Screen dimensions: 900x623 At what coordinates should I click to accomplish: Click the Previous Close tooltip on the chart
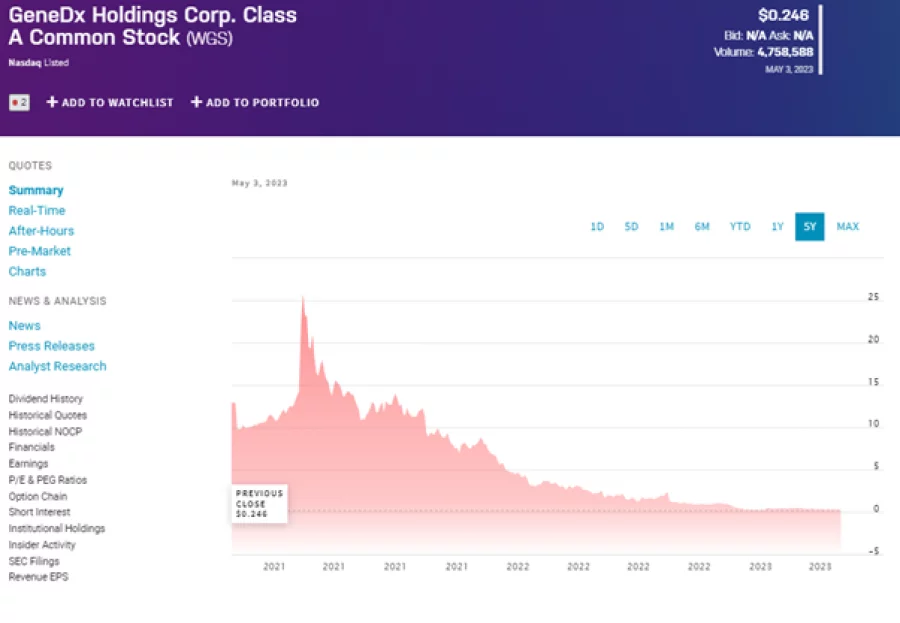pyautogui.click(x=258, y=503)
